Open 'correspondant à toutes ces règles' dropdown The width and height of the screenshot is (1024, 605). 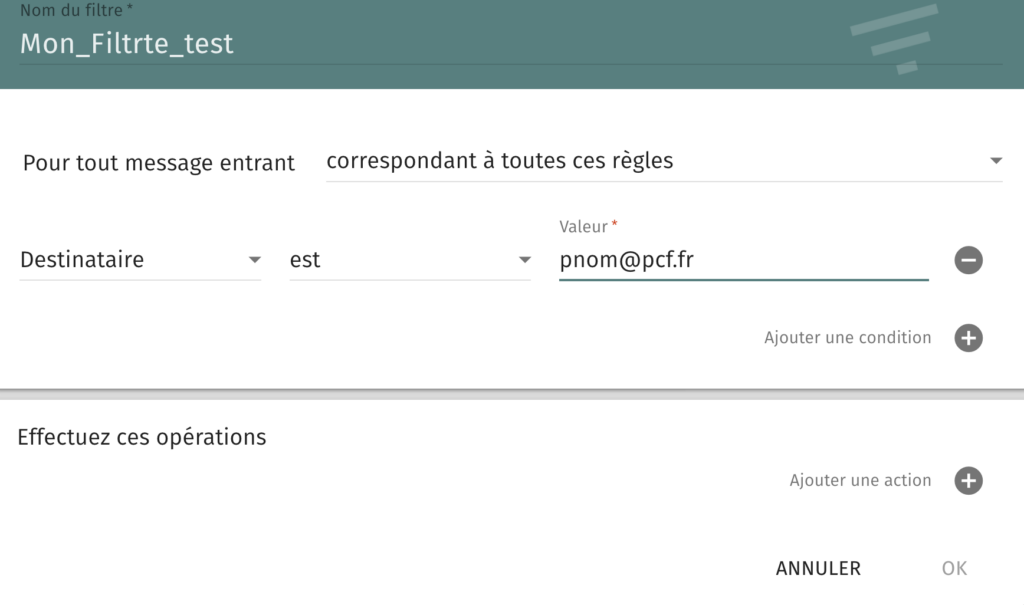[664, 161]
